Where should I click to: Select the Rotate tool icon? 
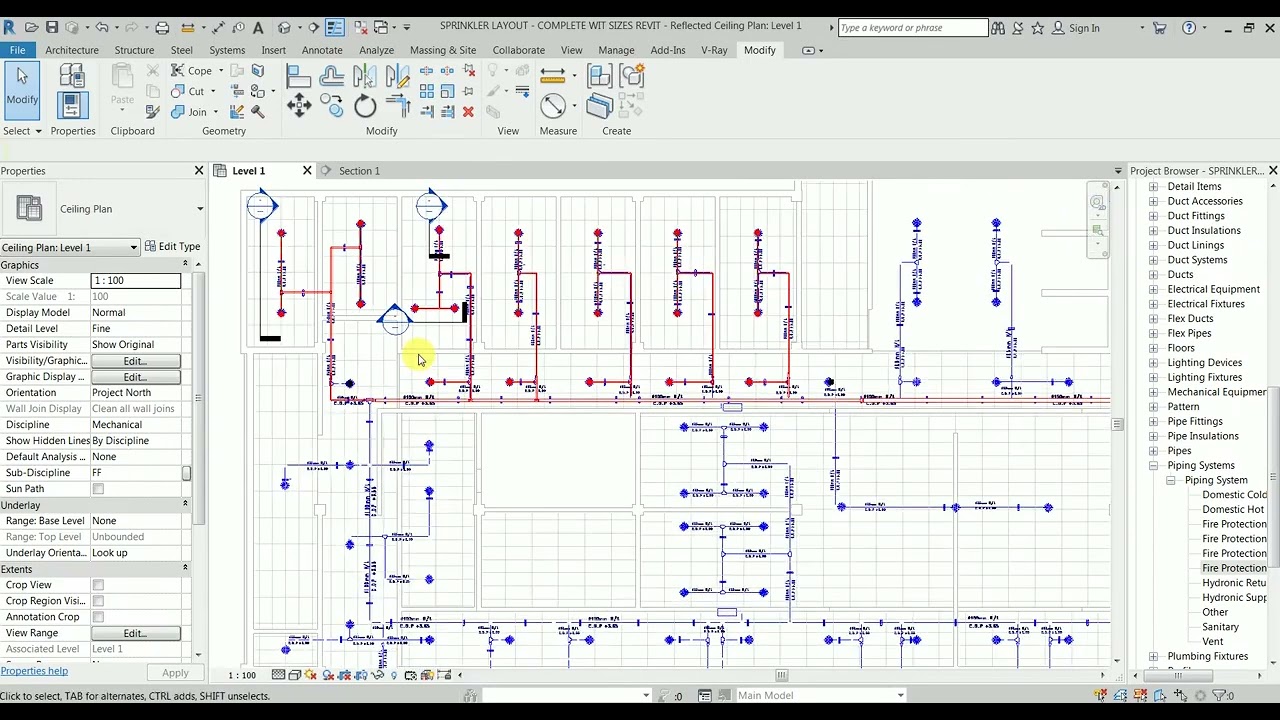tap(365, 106)
